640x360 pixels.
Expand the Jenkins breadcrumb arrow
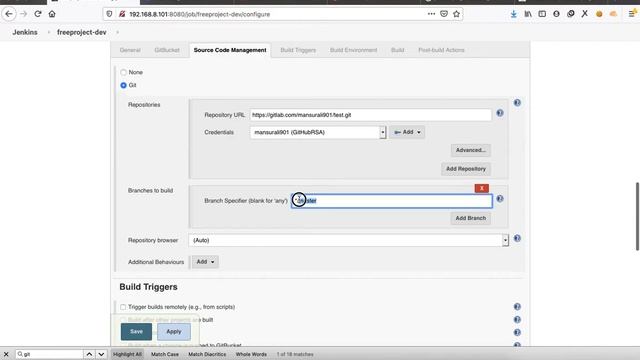[48, 32]
